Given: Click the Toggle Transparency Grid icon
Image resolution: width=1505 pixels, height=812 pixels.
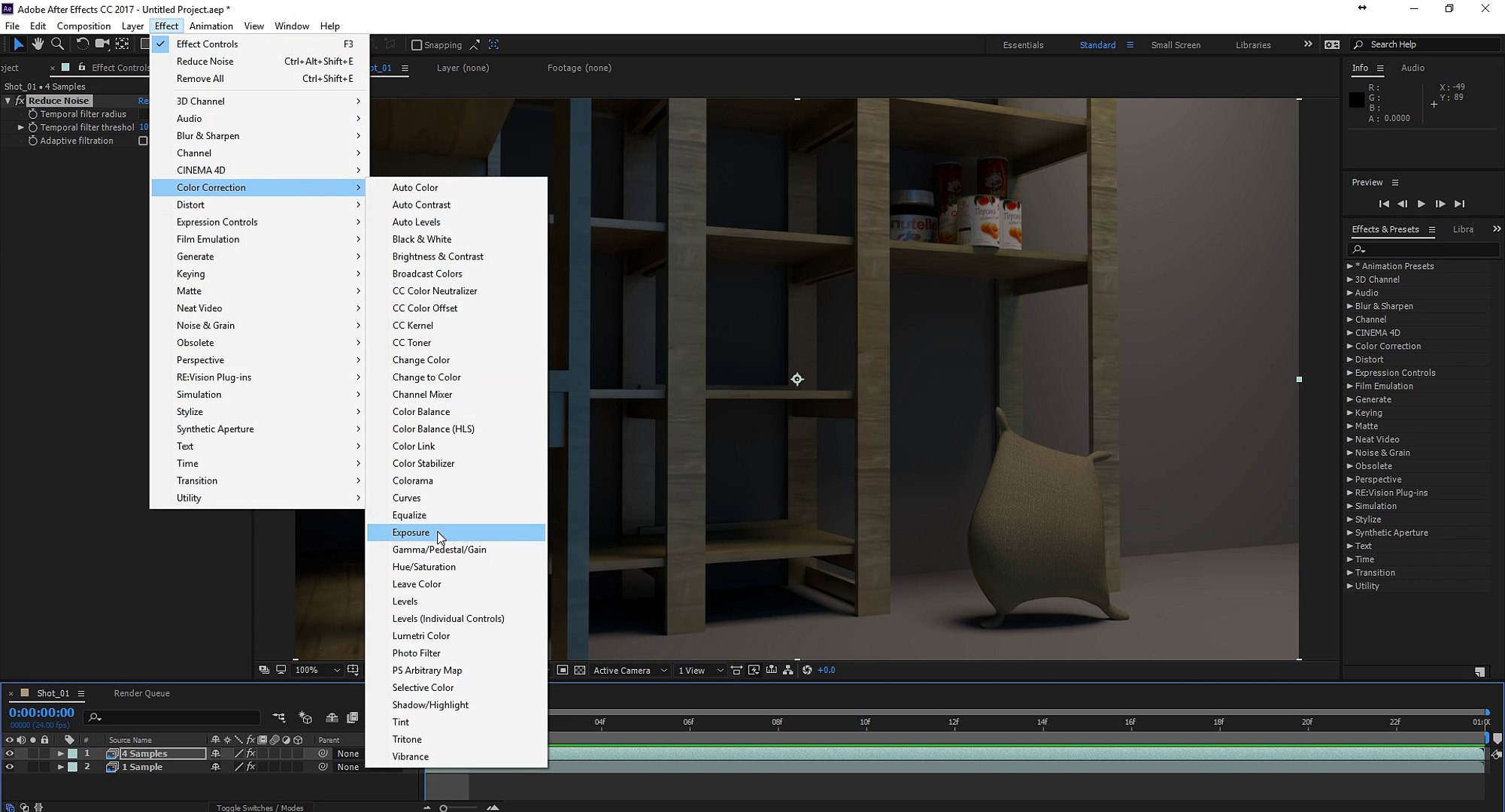Looking at the screenshot, I should pyautogui.click(x=580, y=670).
